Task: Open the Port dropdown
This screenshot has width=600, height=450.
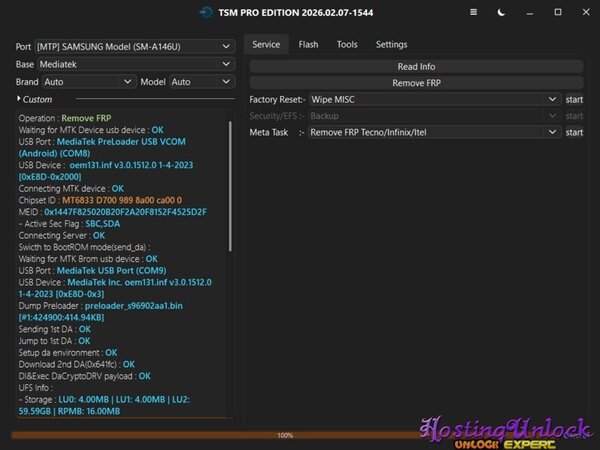Action: coord(135,47)
